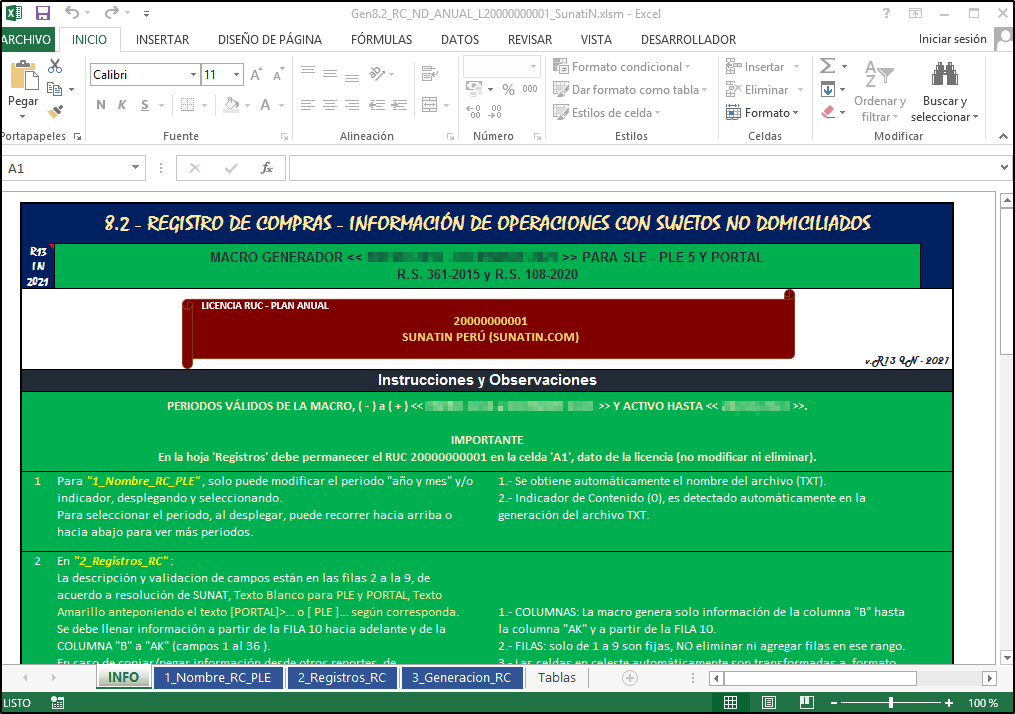Open Buscar y seleccionar binoculars

point(944,76)
